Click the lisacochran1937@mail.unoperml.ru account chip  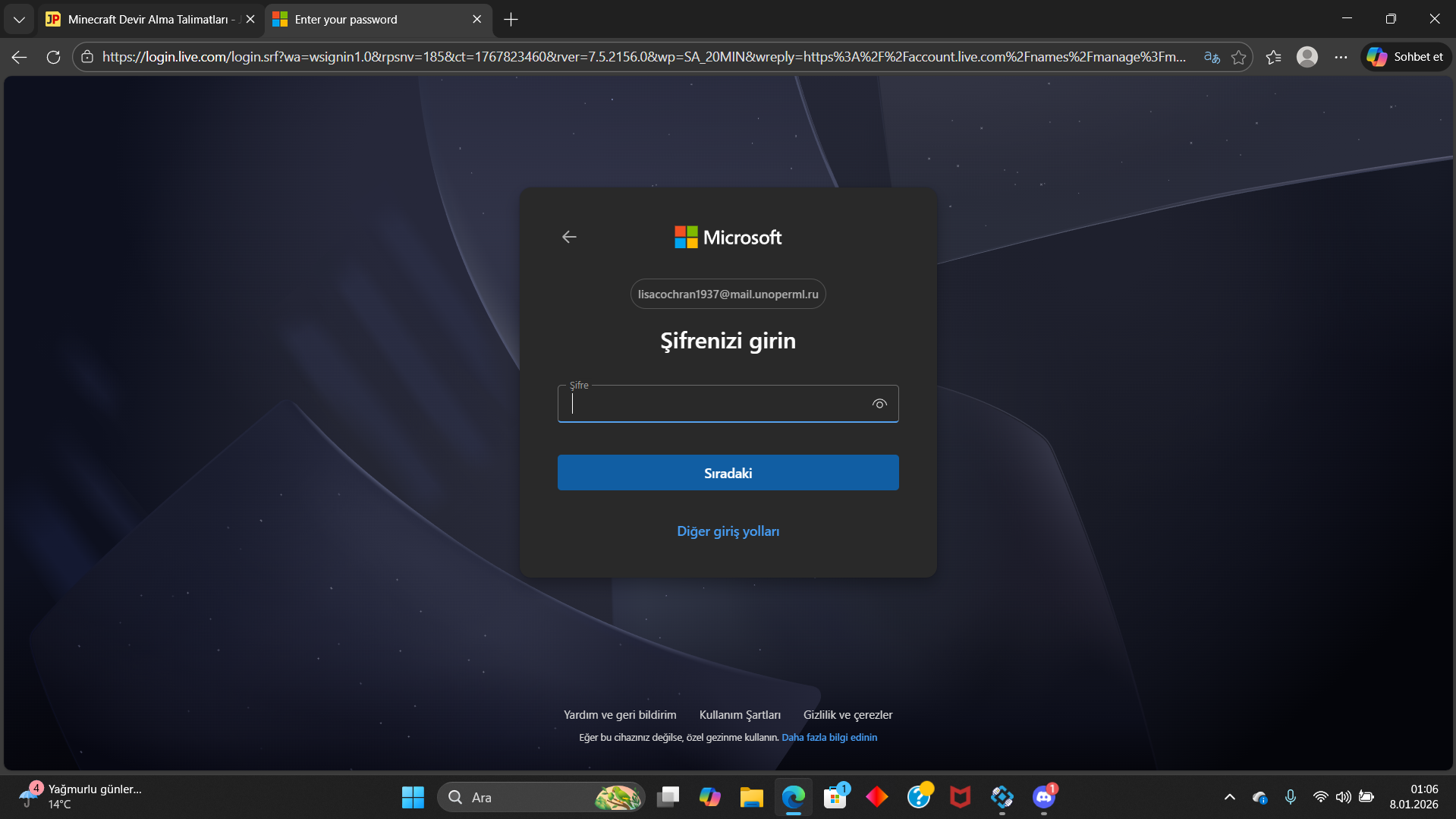[x=728, y=295]
